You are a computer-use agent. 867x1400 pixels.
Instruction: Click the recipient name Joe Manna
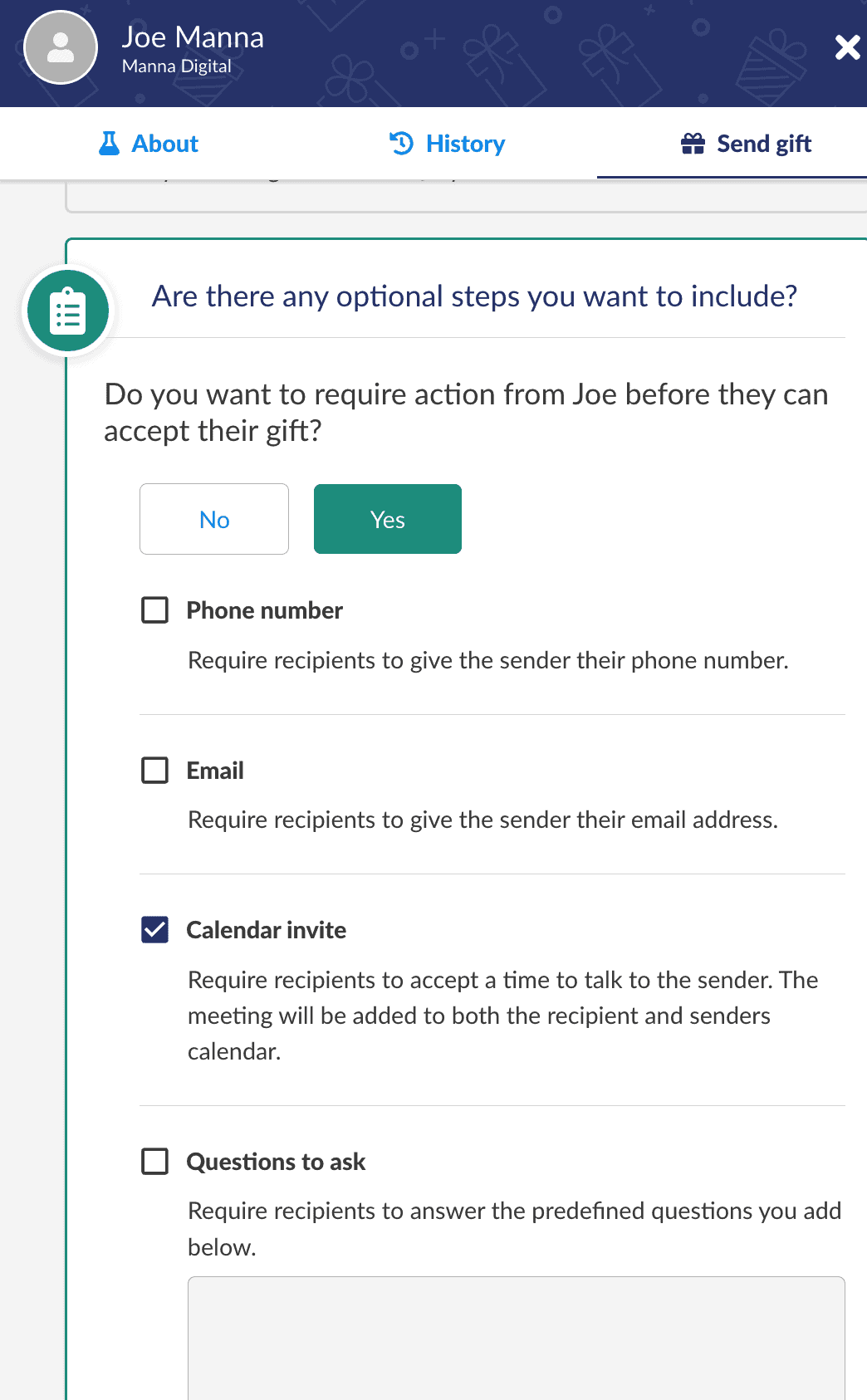pyautogui.click(x=193, y=37)
